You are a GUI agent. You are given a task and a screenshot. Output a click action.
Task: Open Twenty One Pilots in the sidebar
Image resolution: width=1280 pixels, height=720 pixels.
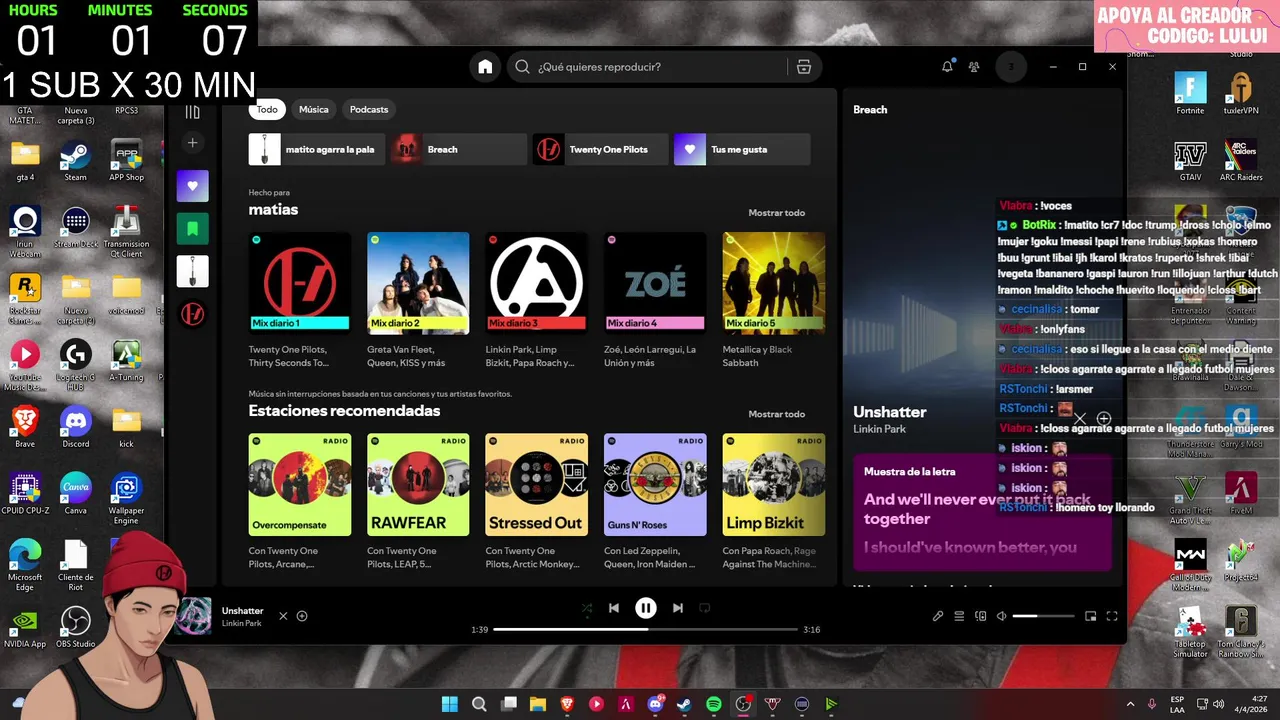pyautogui.click(x=193, y=314)
